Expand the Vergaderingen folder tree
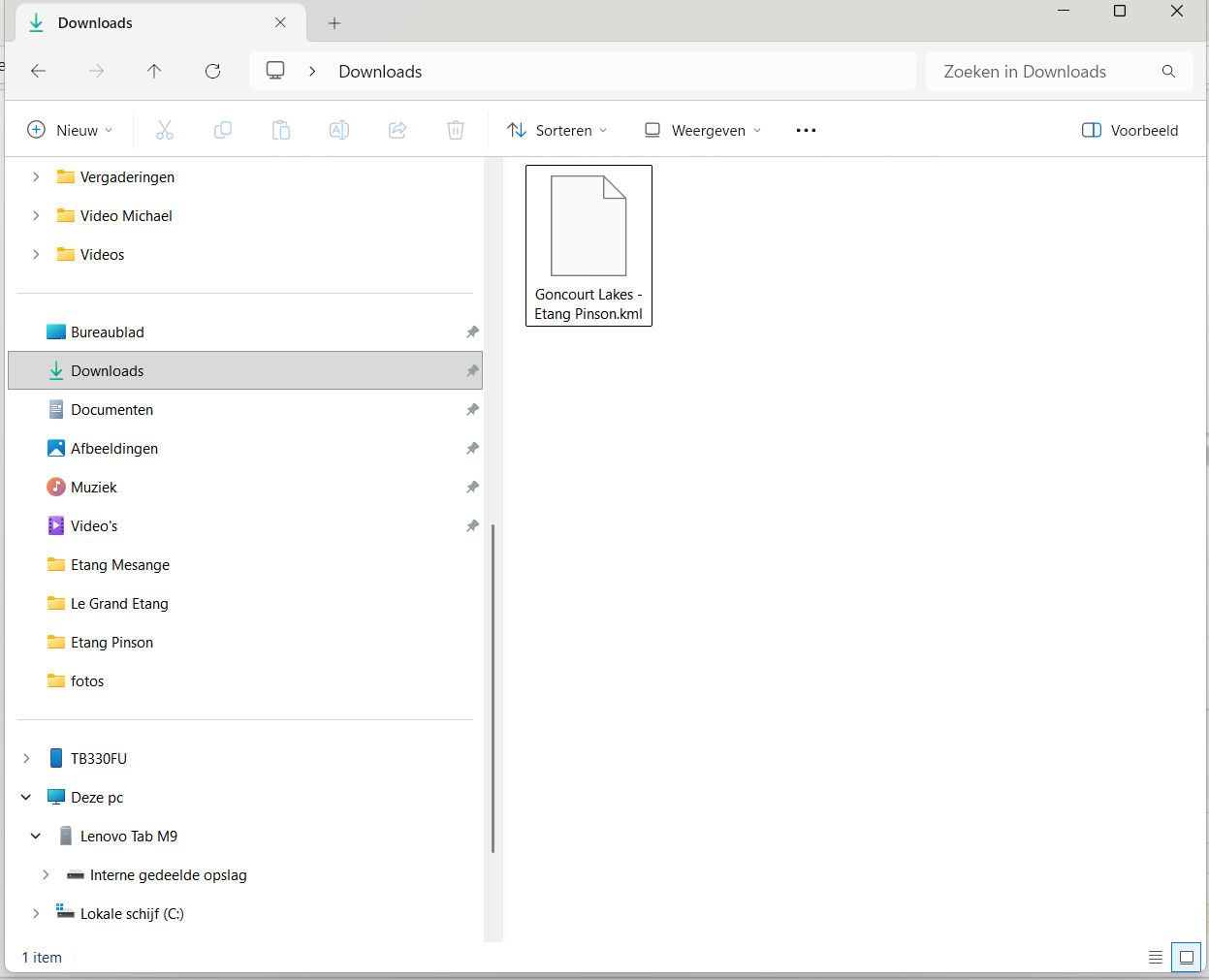The width and height of the screenshot is (1209, 980). (36, 176)
